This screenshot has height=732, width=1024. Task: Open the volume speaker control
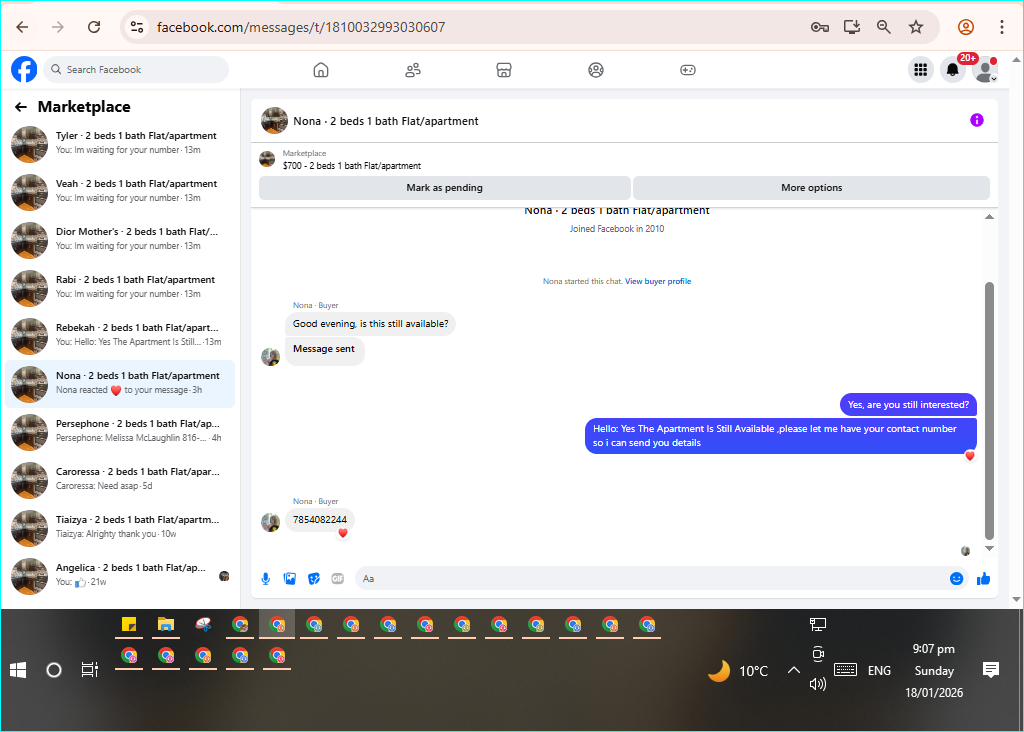click(x=818, y=684)
